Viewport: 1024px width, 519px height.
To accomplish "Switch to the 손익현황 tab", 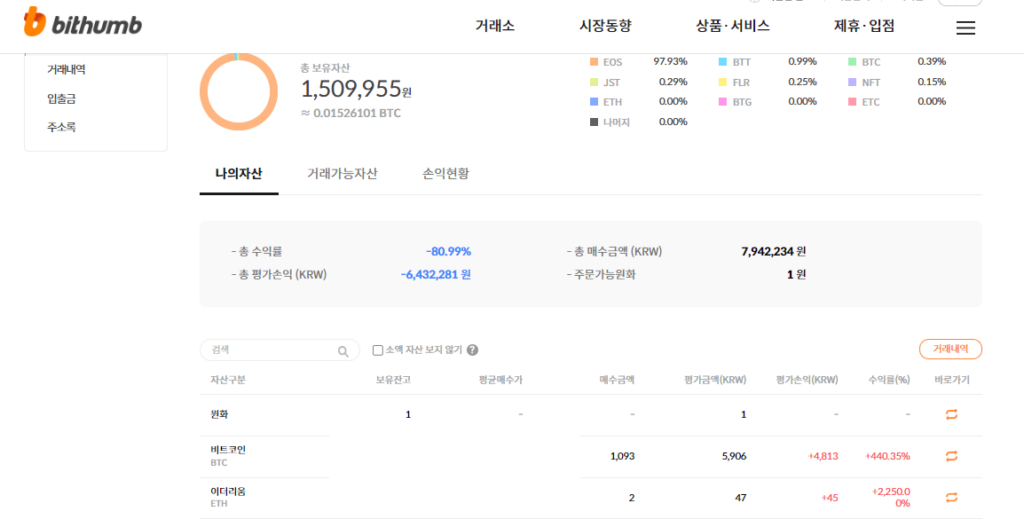I will tap(445, 174).
